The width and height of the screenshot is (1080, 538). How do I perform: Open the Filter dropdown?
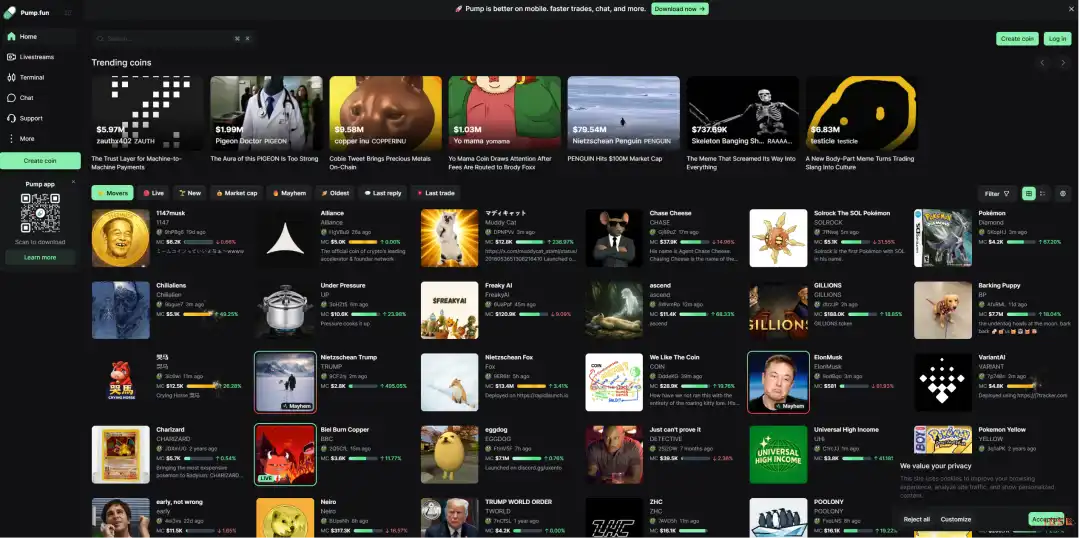click(x=997, y=193)
